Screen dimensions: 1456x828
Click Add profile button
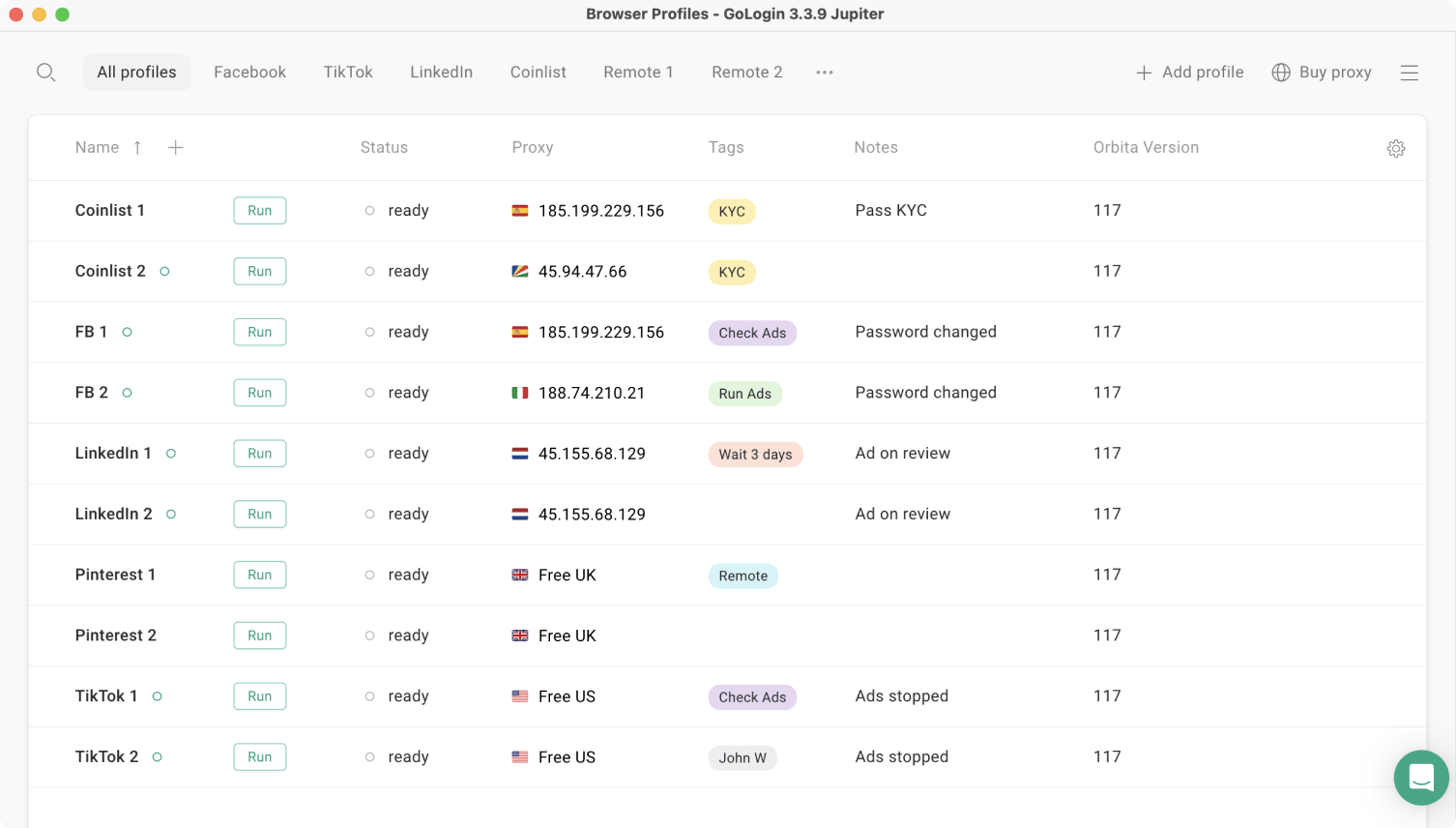[x=1189, y=73]
